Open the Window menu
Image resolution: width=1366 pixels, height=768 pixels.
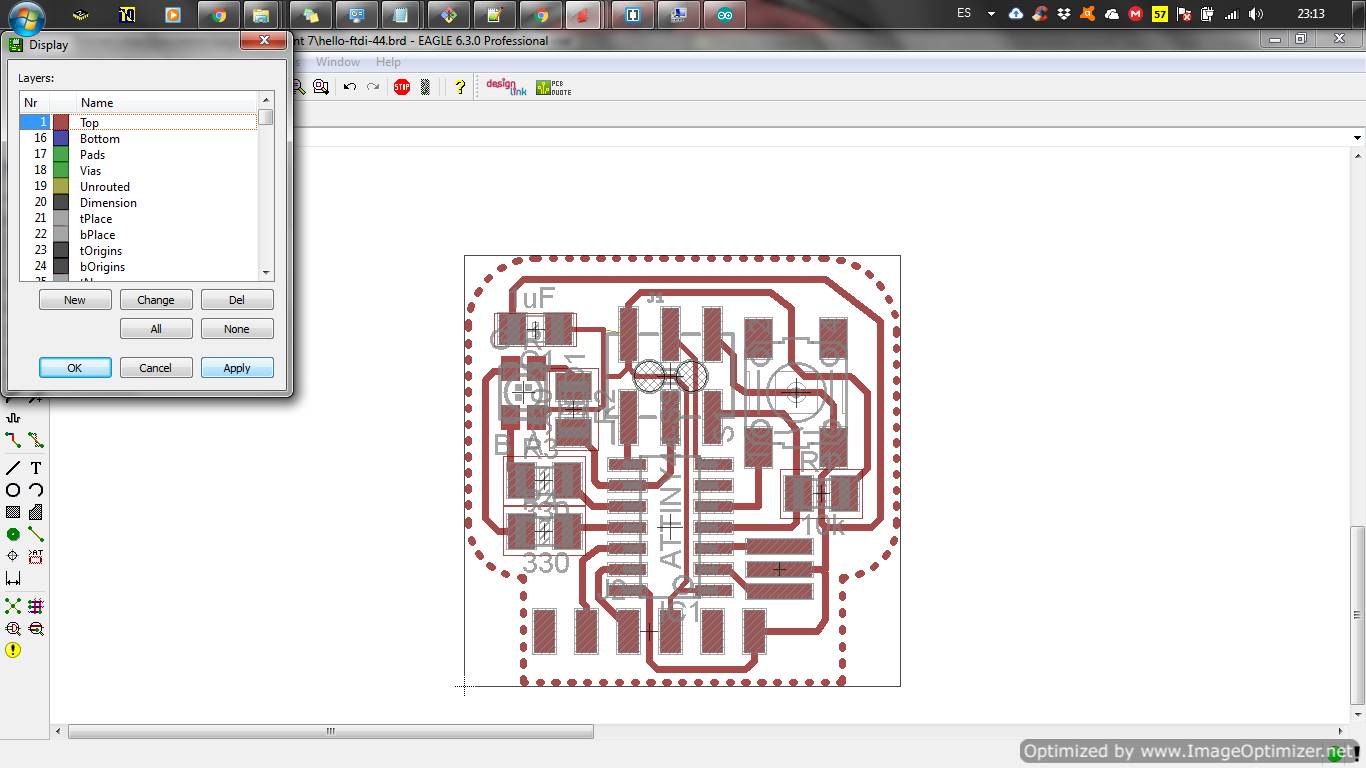point(337,62)
